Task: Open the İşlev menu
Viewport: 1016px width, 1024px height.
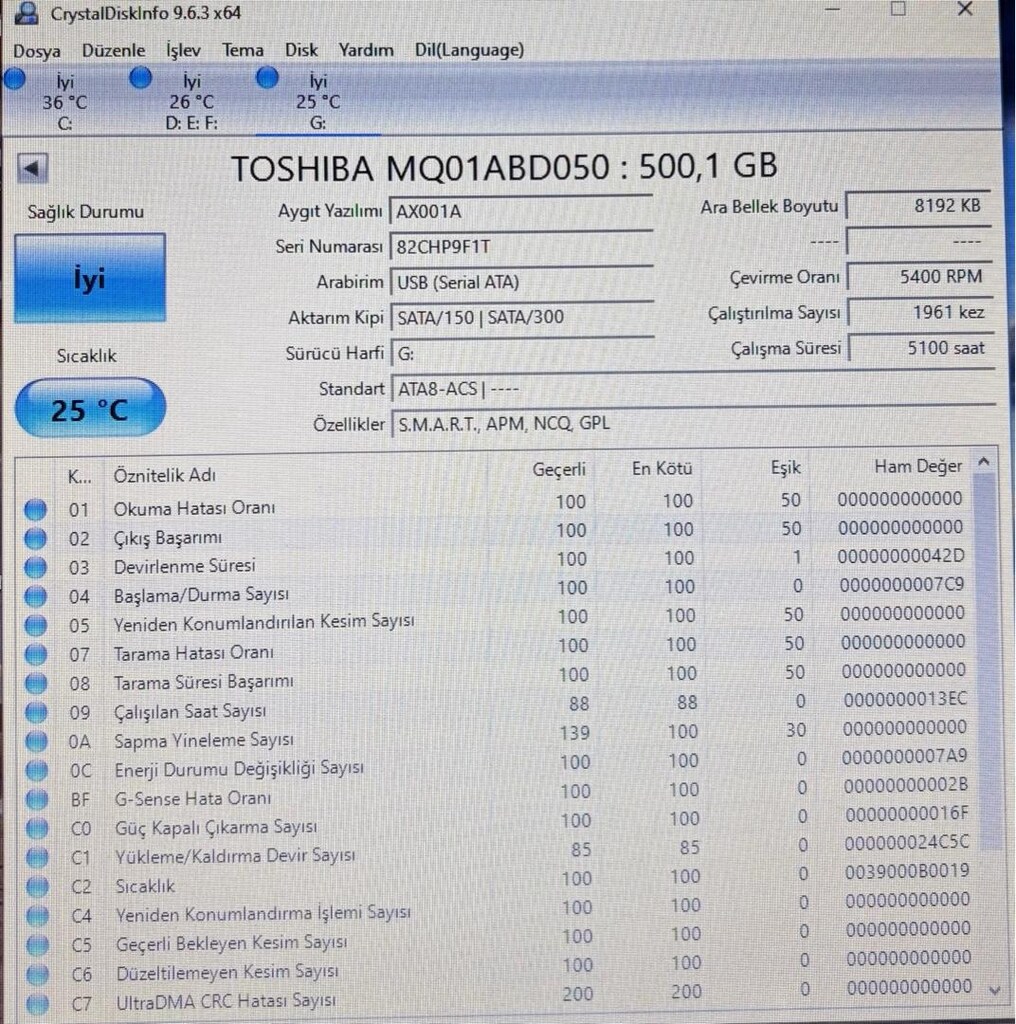Action: pos(183,50)
